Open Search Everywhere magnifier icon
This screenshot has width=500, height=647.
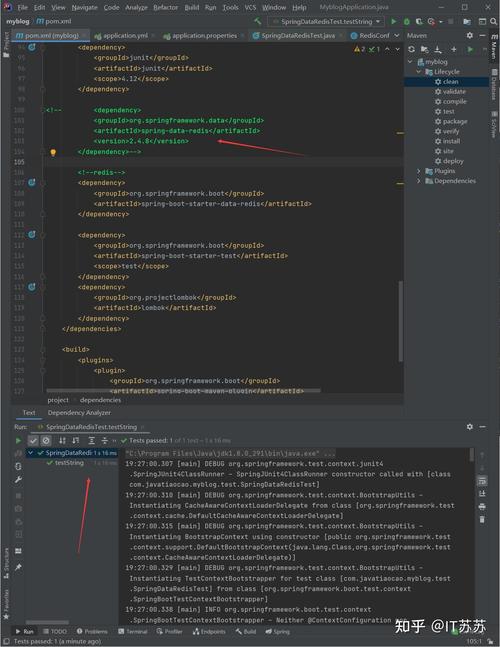coord(493,21)
